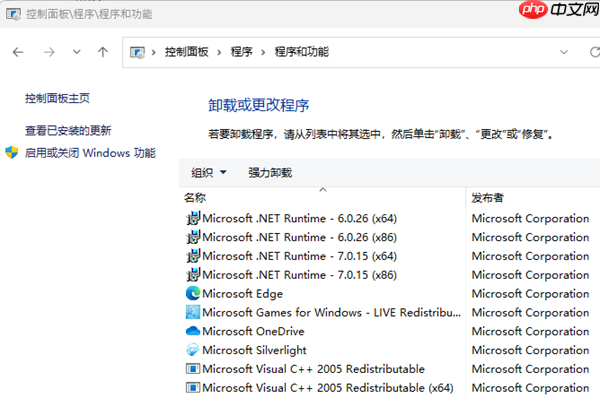The width and height of the screenshot is (600, 398).
Task: Click the .NET Runtime 6.0.26 (x86) icon
Action: pyautogui.click(x=193, y=237)
